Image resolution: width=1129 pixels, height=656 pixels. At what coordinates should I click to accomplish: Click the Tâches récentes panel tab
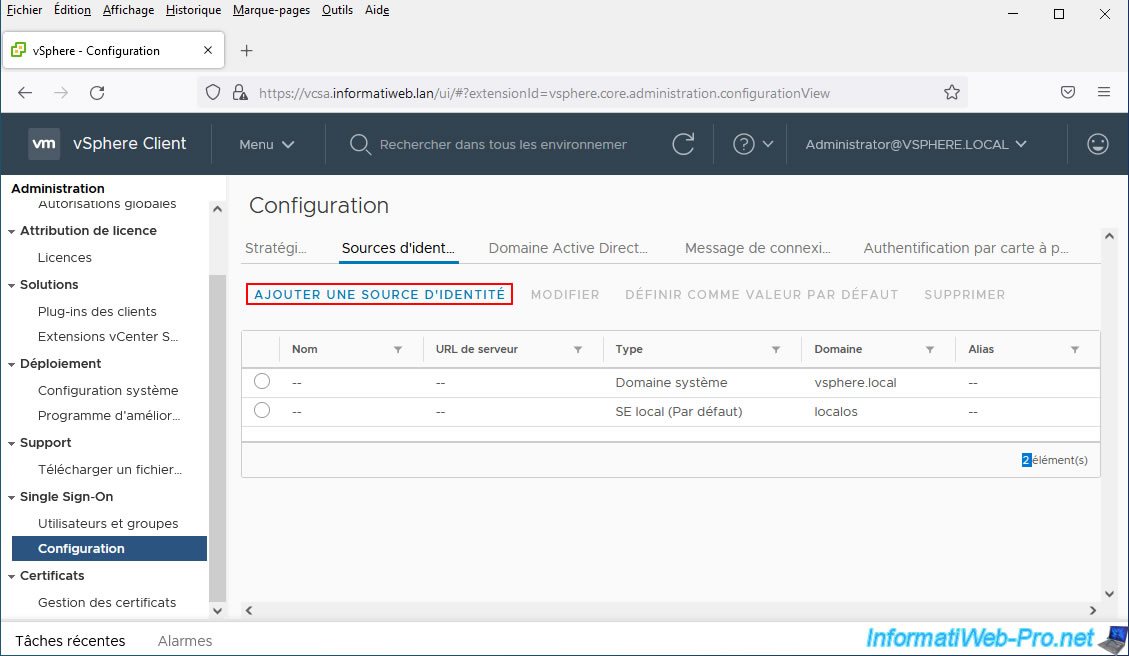coord(71,641)
